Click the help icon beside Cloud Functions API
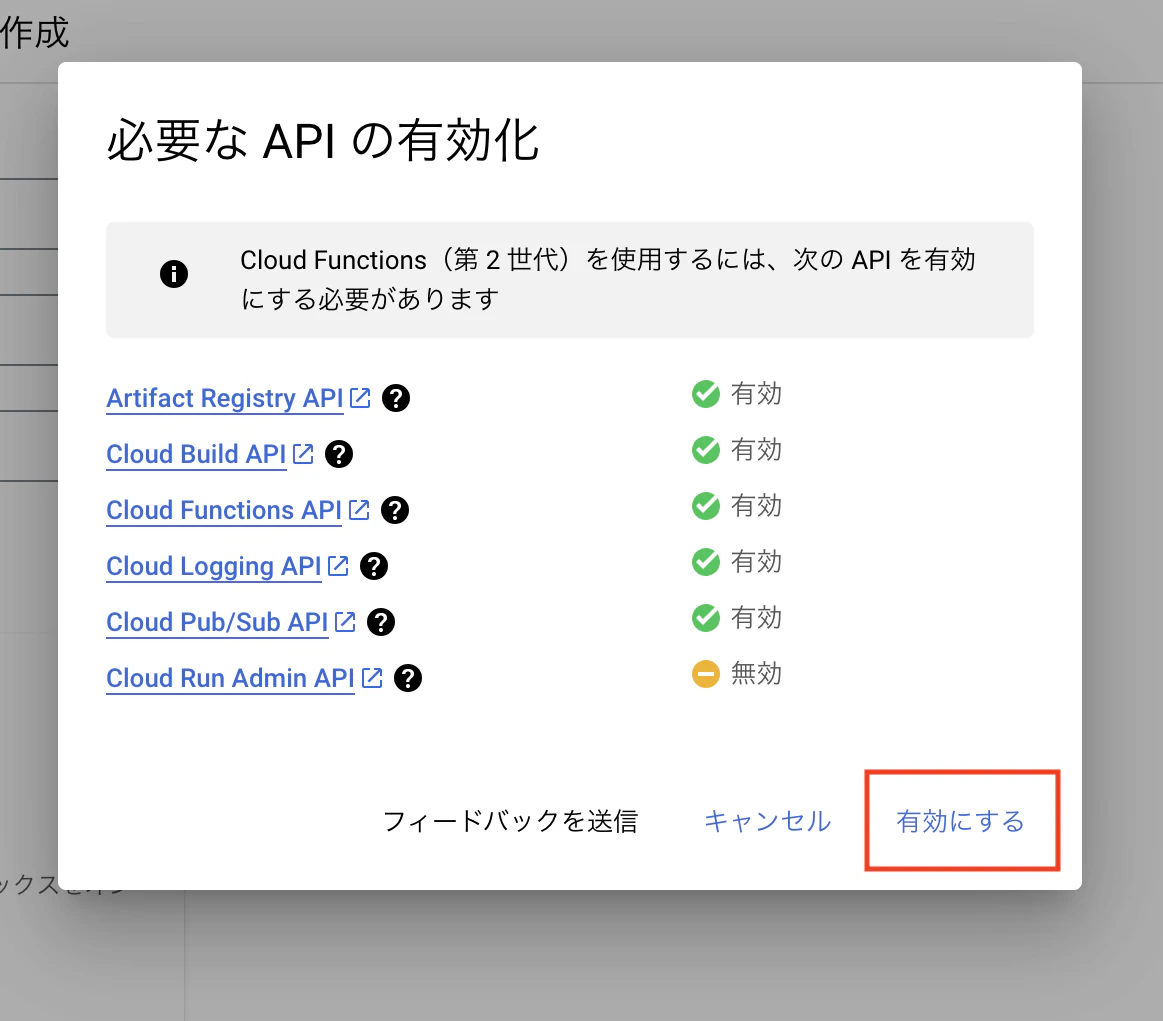Image resolution: width=1163 pixels, height=1021 pixels. 395,510
